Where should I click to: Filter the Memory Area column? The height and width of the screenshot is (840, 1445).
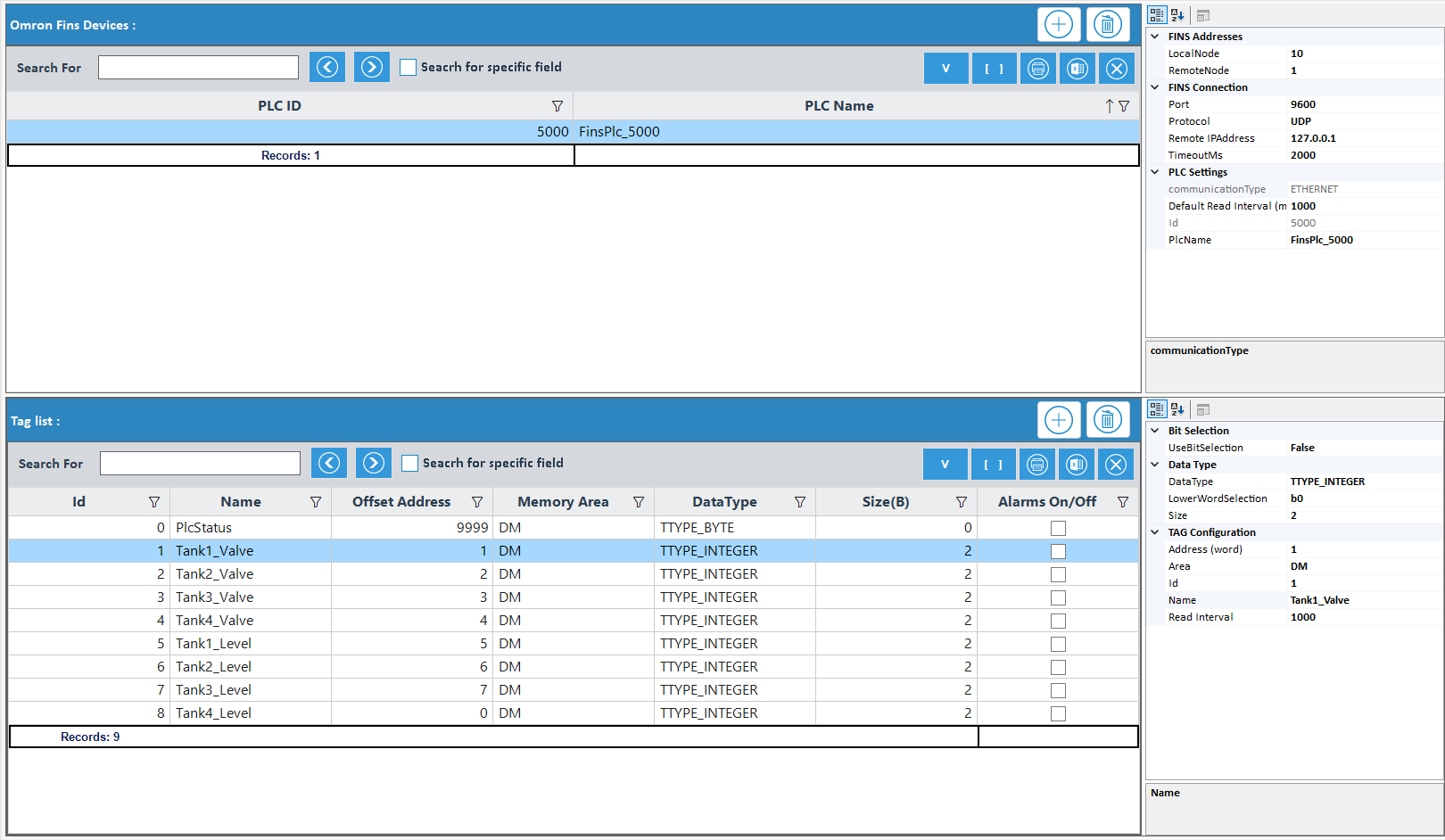[x=639, y=502]
